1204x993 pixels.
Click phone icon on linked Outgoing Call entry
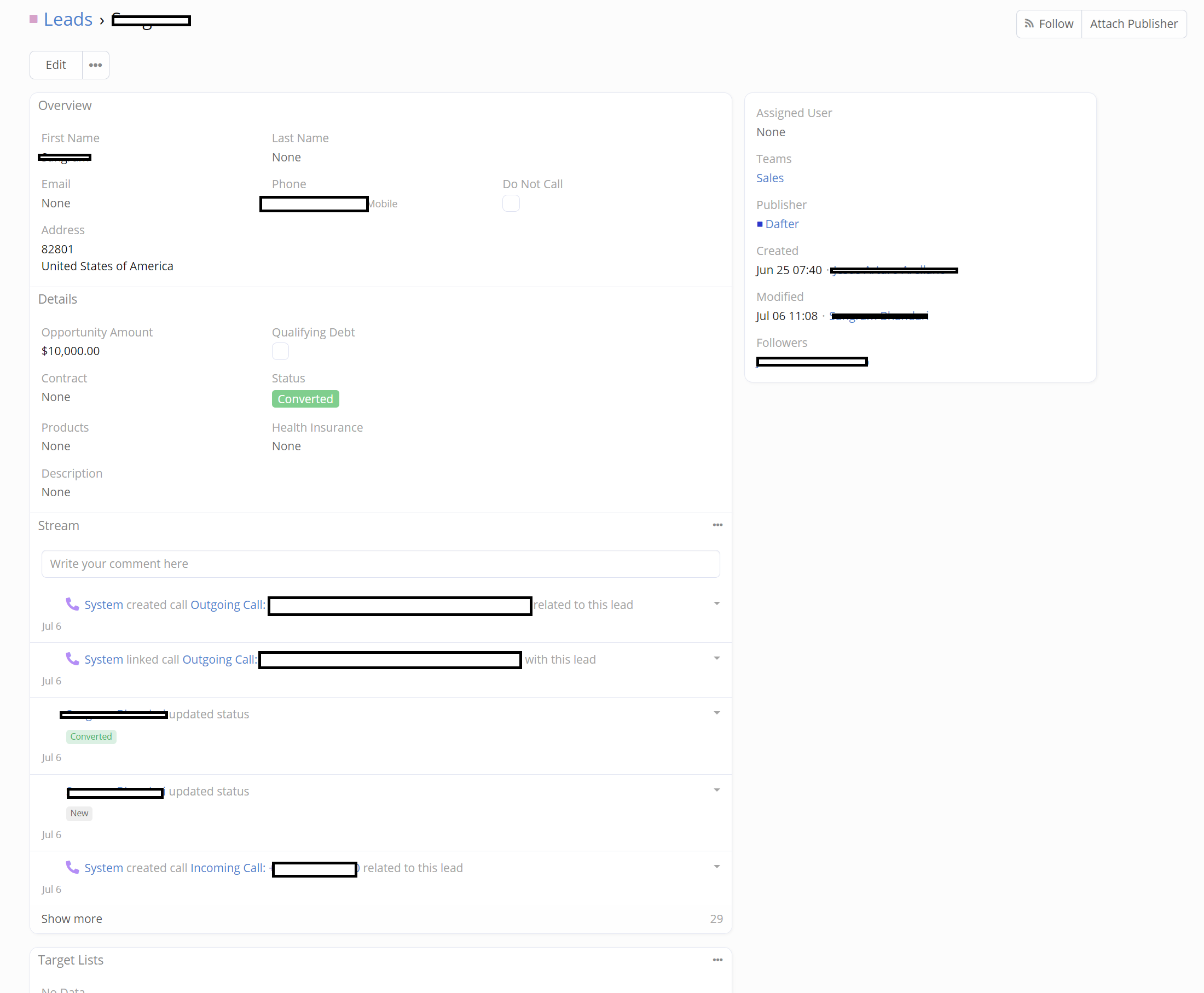tap(72, 659)
